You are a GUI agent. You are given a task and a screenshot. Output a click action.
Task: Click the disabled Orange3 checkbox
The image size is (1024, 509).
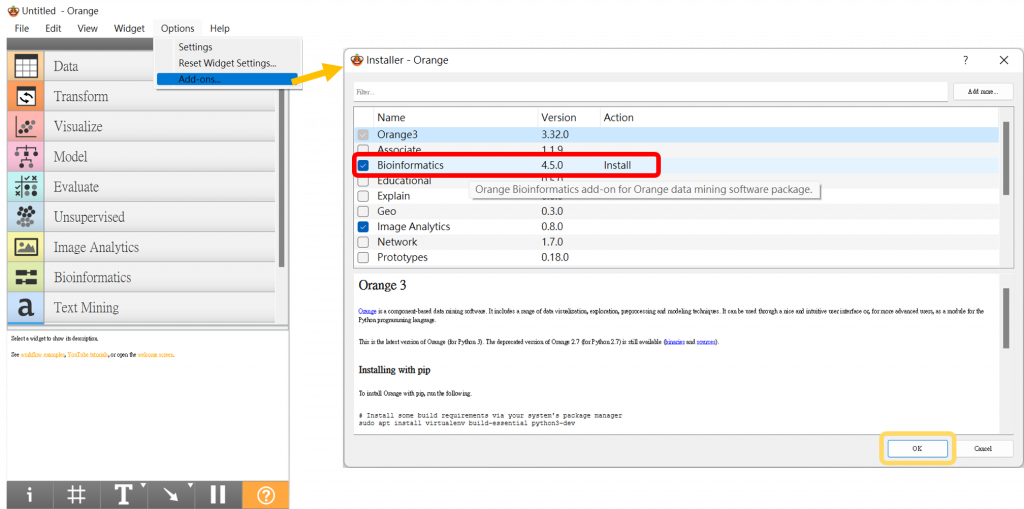click(x=363, y=135)
